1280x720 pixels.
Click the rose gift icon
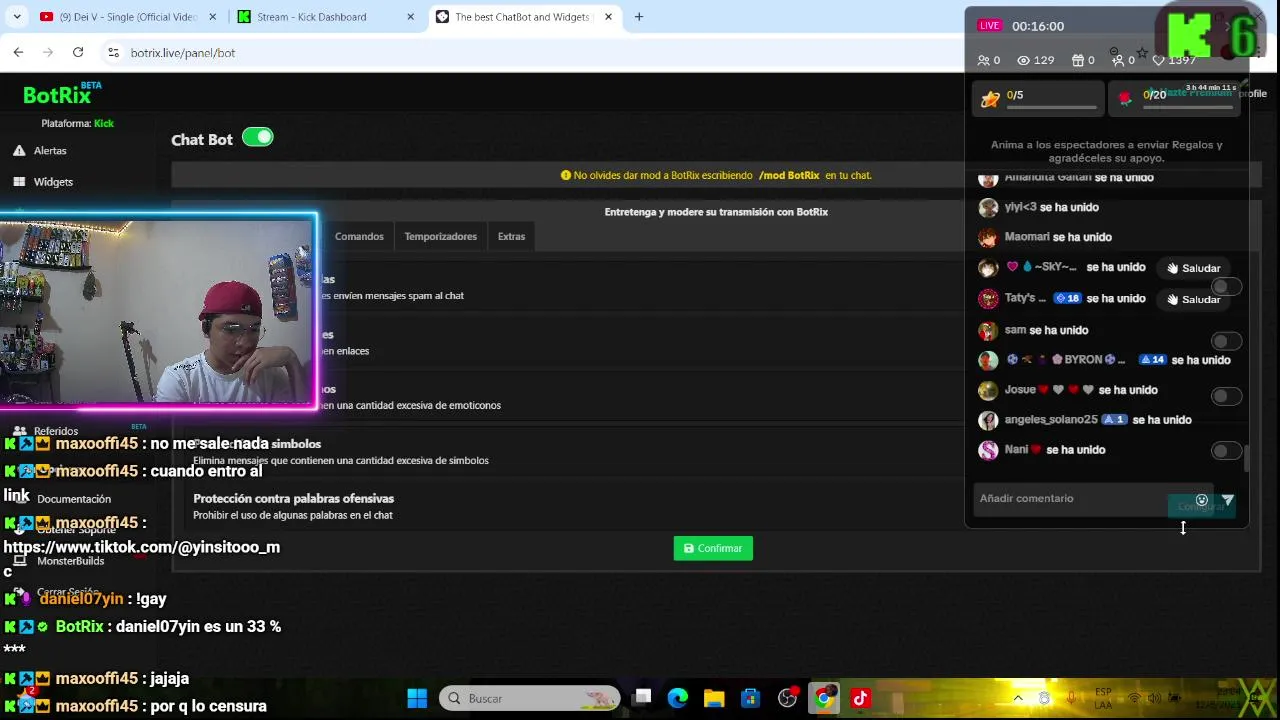(x=1125, y=98)
